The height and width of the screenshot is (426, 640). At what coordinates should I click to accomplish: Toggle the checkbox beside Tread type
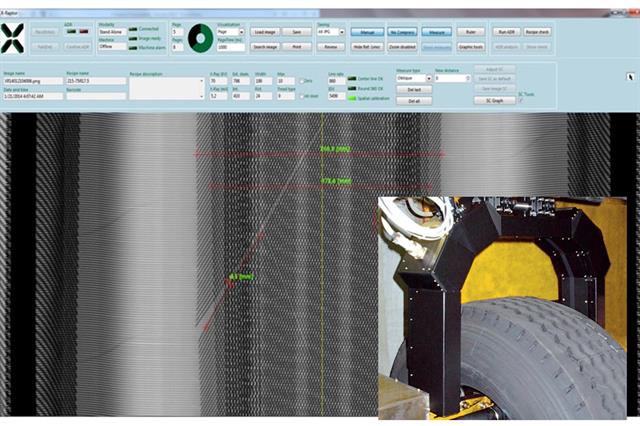(x=302, y=96)
